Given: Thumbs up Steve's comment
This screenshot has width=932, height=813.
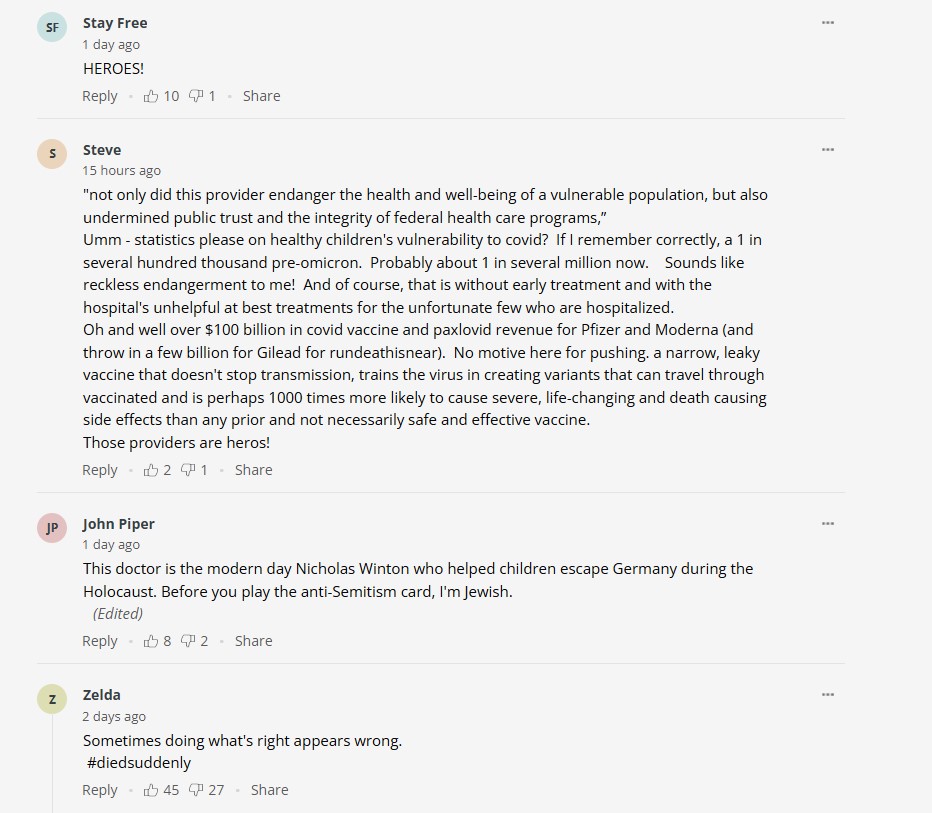Looking at the screenshot, I should point(152,470).
